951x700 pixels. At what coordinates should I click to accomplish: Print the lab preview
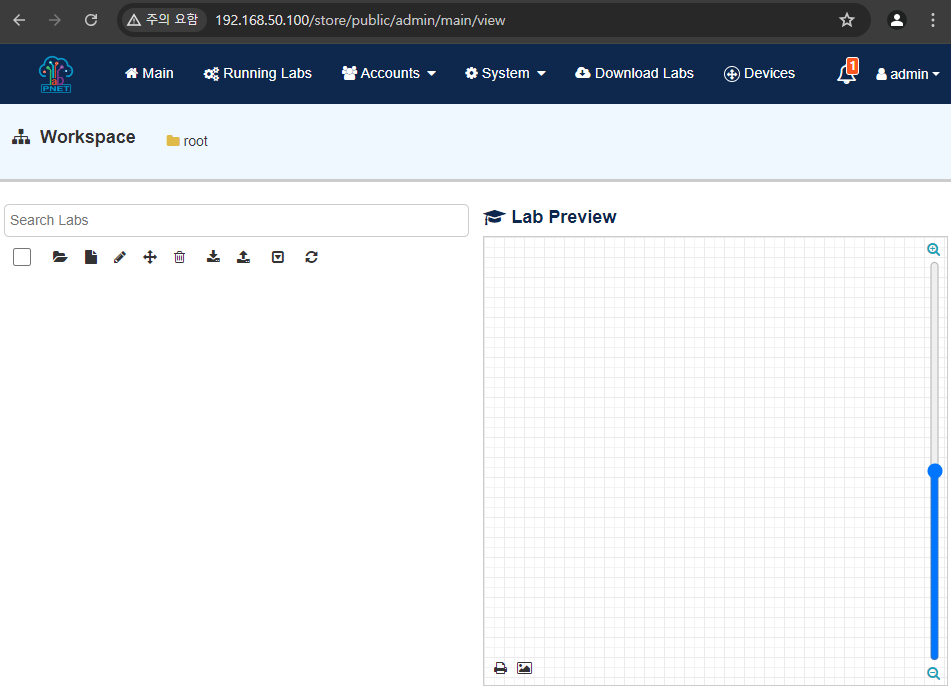pos(500,668)
